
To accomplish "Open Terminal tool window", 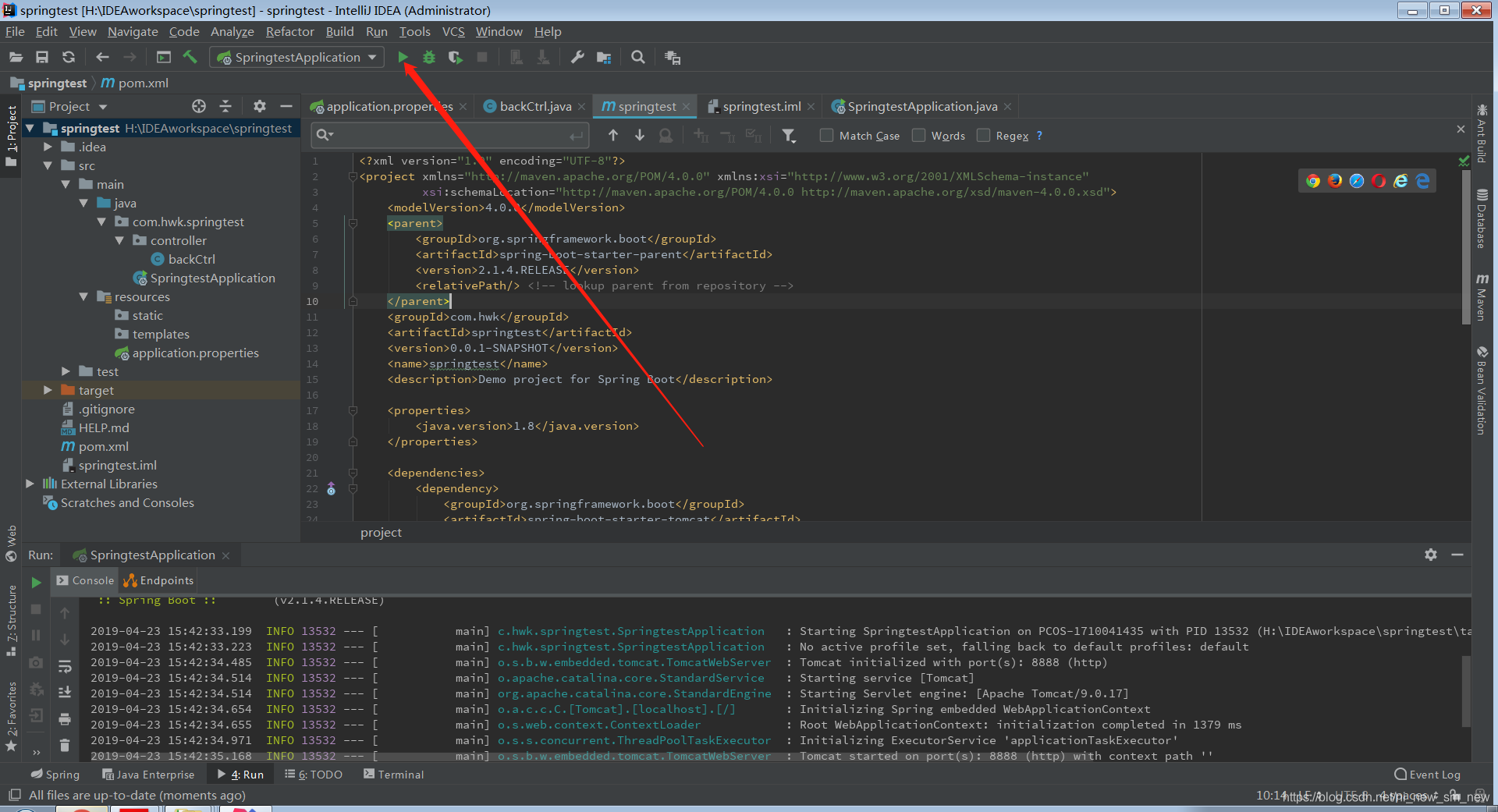I will pyautogui.click(x=393, y=774).
